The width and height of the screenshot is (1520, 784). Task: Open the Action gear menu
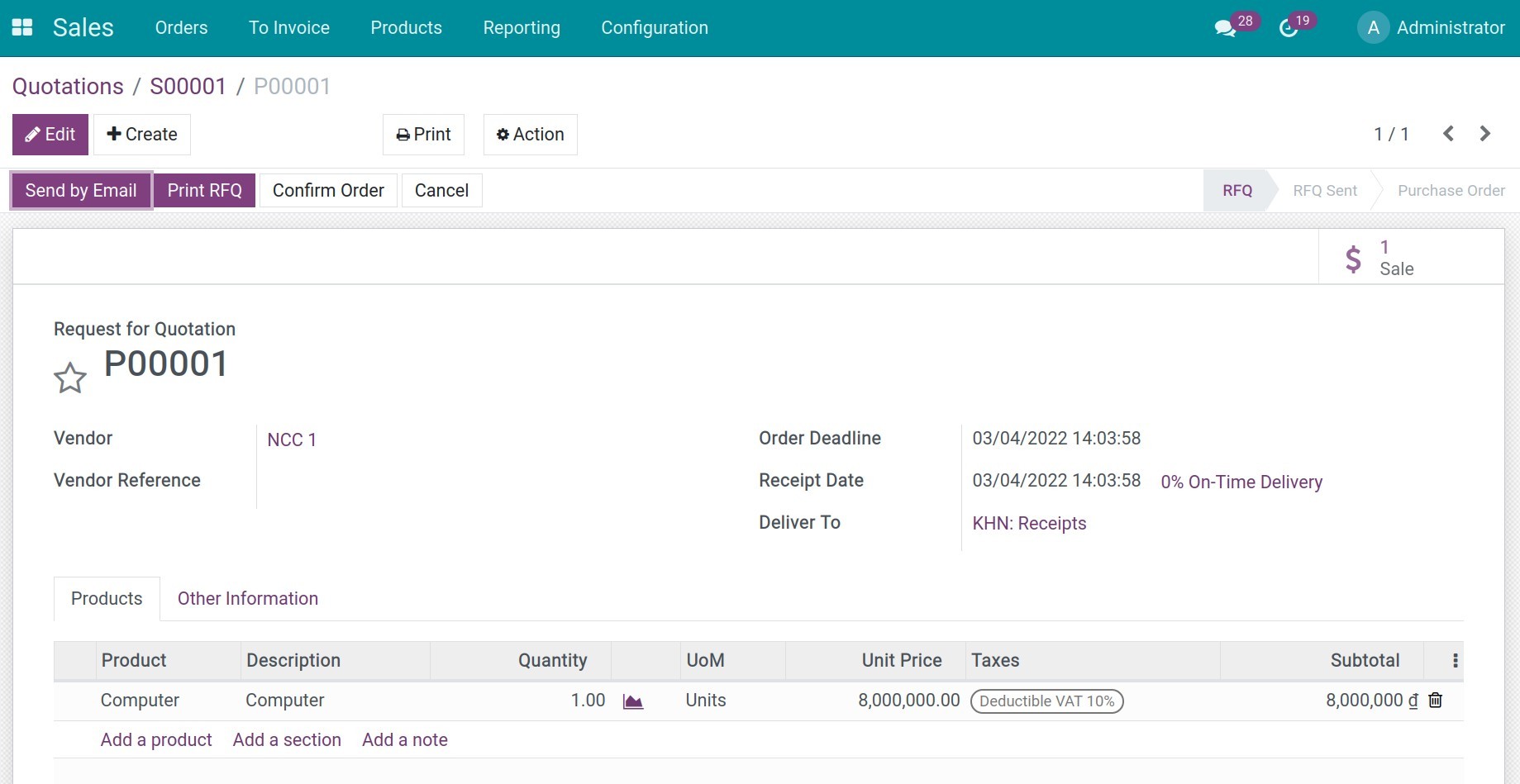coord(530,134)
